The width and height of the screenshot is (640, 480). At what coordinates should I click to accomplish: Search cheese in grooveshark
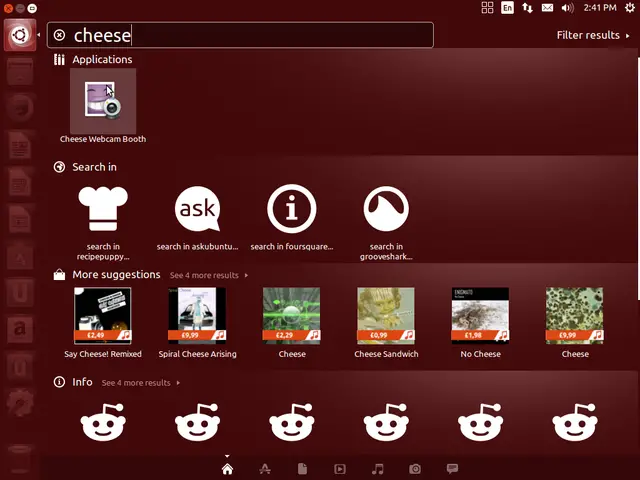[386, 209]
